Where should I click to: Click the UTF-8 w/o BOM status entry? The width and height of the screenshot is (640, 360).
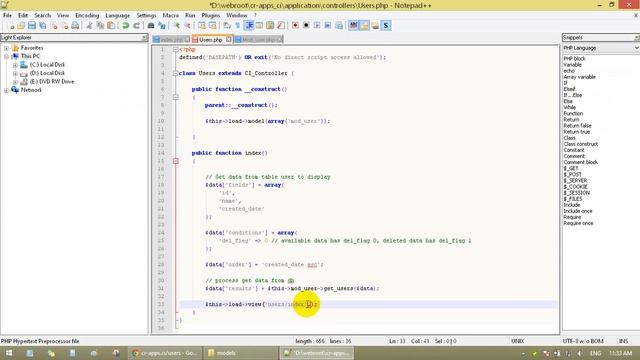click(x=583, y=341)
